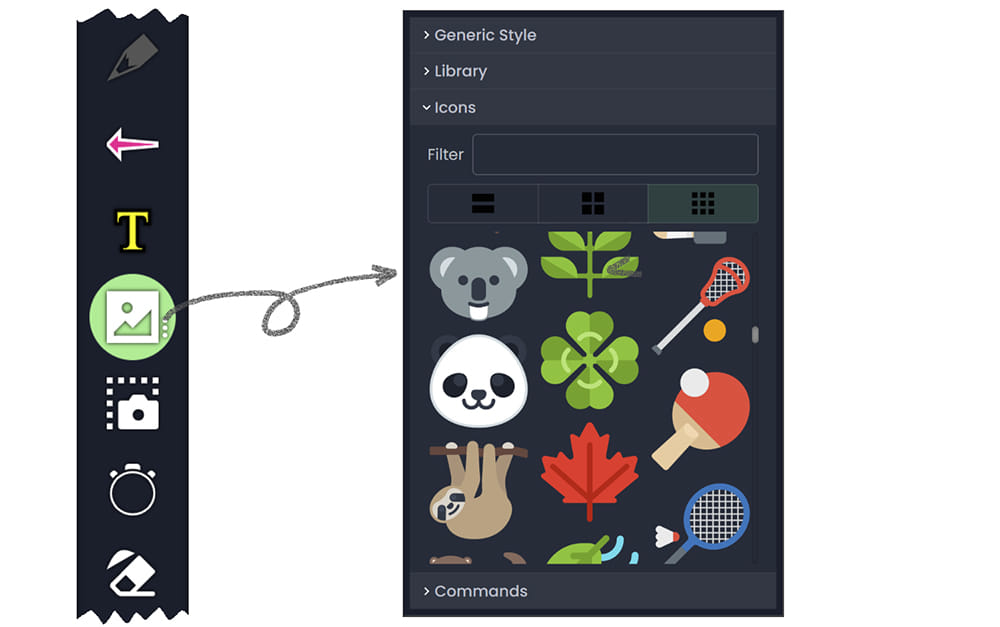Switch to small grid view
This screenshot has height=627, width=1000.
point(703,203)
